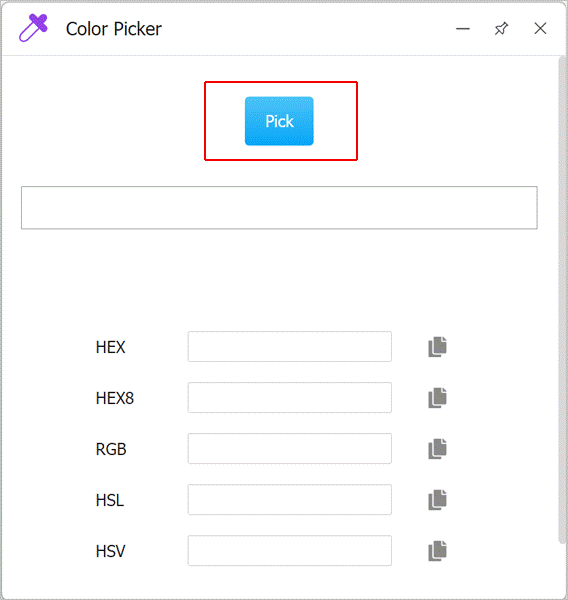Copy the RGB value
Screen dimensions: 568x600
[437, 448]
